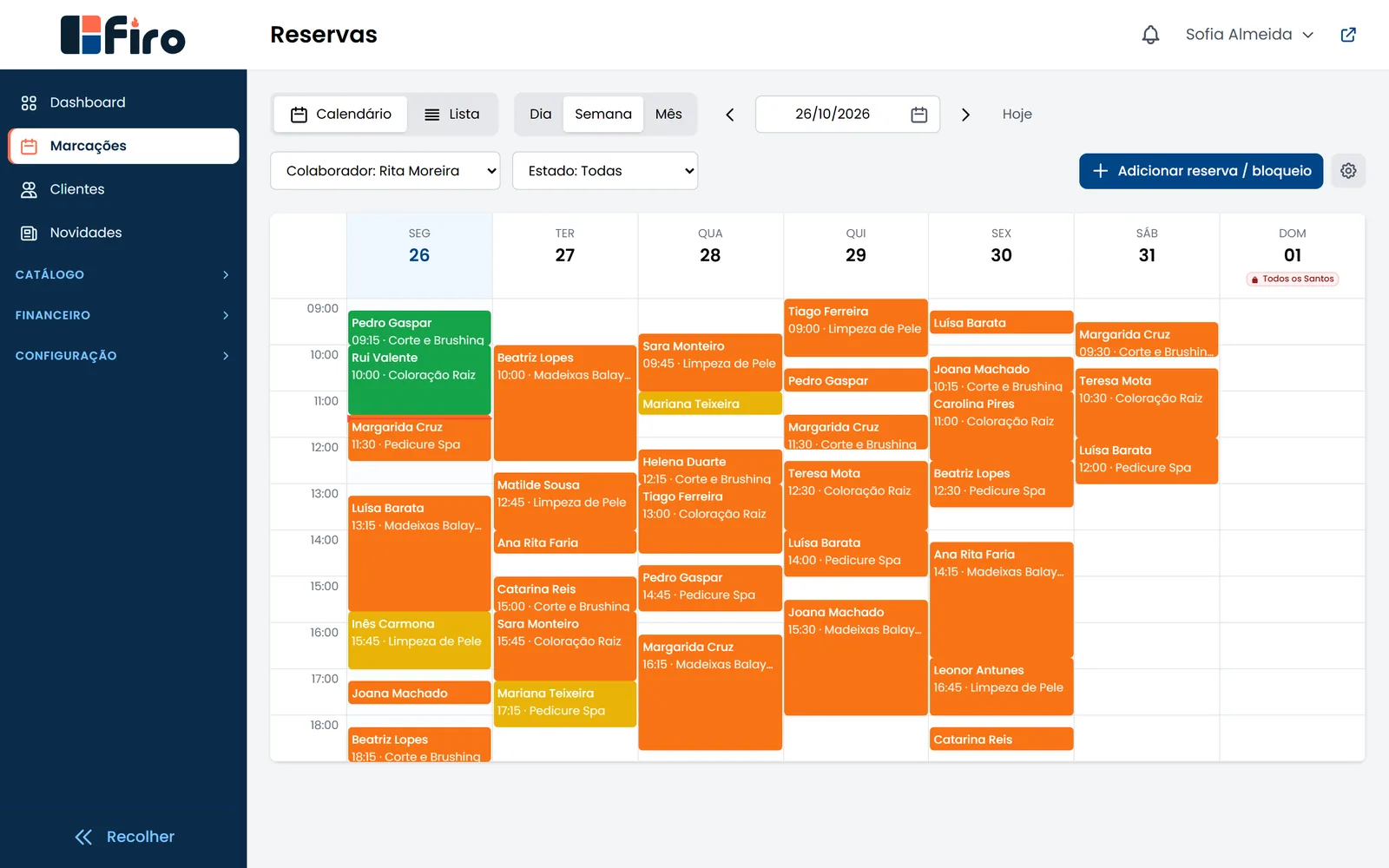Open the calendar settings gear
Image resolution: width=1389 pixels, height=868 pixels.
1348,171
